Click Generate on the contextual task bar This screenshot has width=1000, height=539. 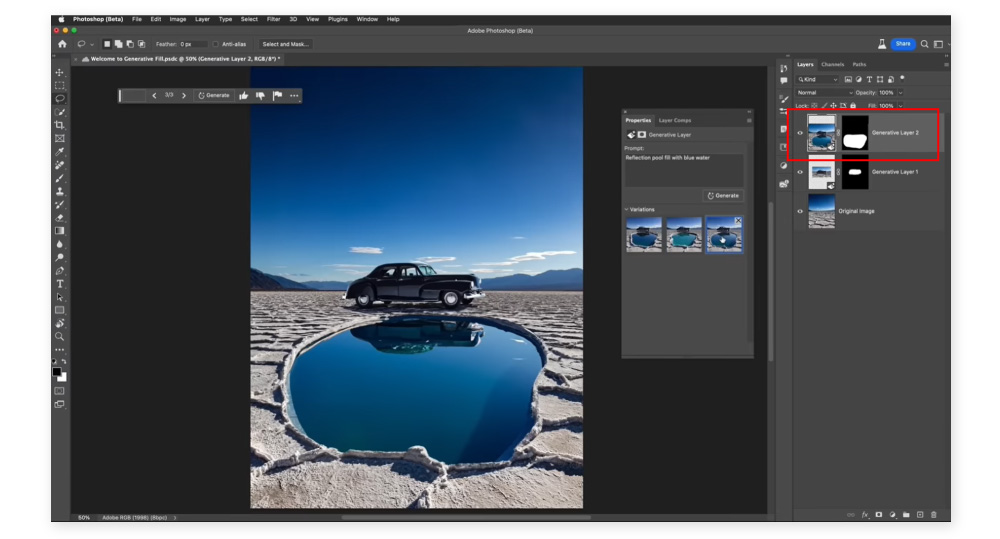point(214,96)
